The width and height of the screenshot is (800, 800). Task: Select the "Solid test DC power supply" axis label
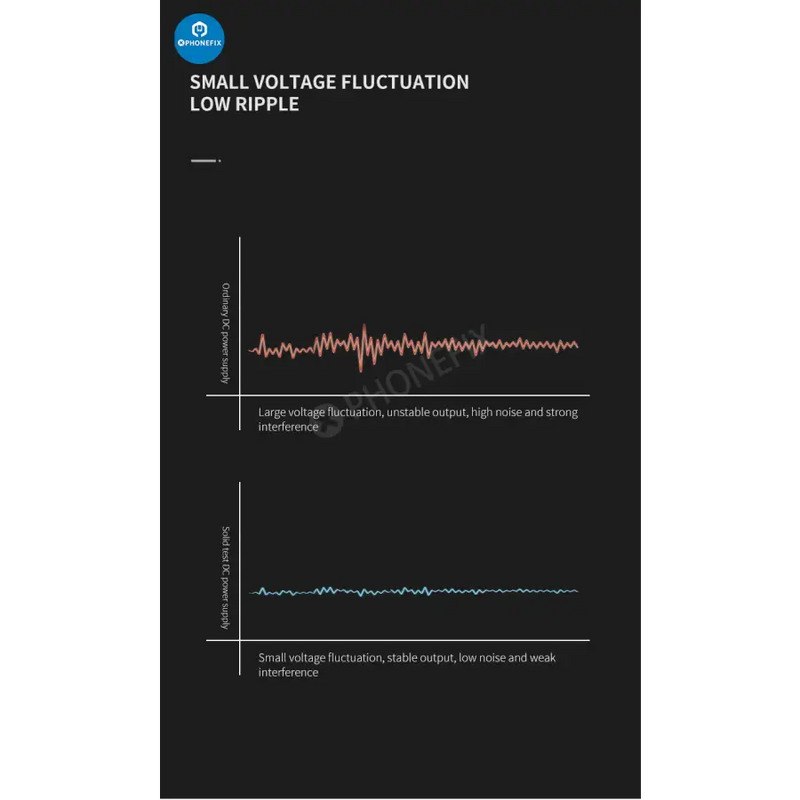click(x=226, y=577)
